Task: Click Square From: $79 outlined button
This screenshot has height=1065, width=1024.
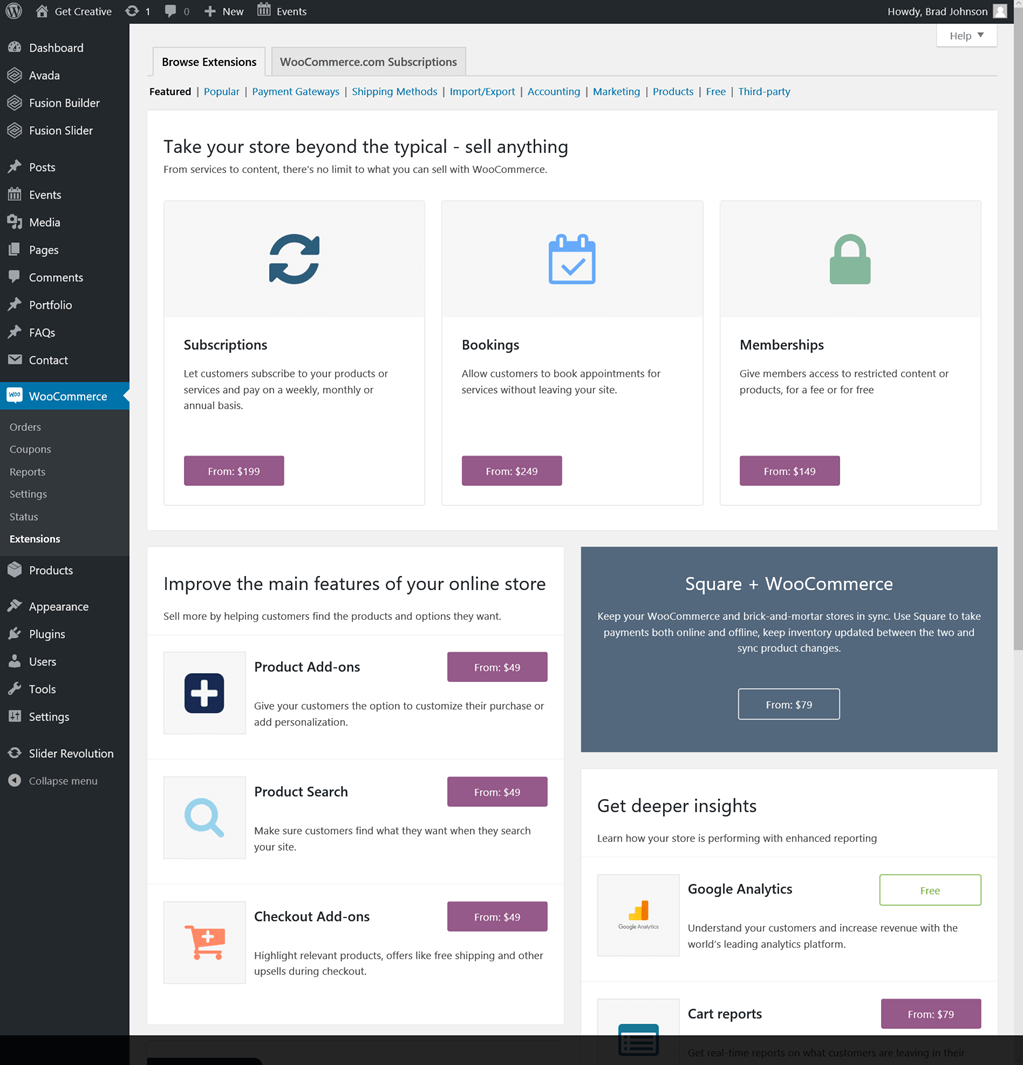Action: 788,704
